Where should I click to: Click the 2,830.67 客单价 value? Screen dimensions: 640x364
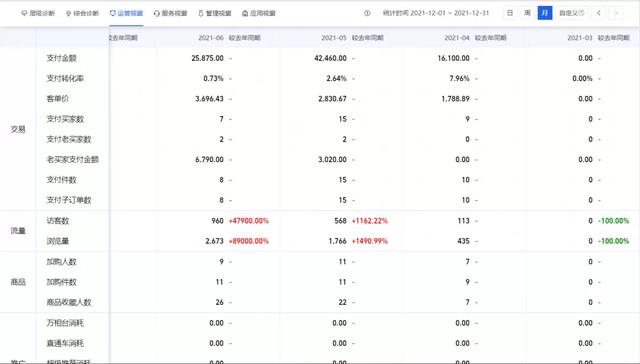tap(332, 99)
